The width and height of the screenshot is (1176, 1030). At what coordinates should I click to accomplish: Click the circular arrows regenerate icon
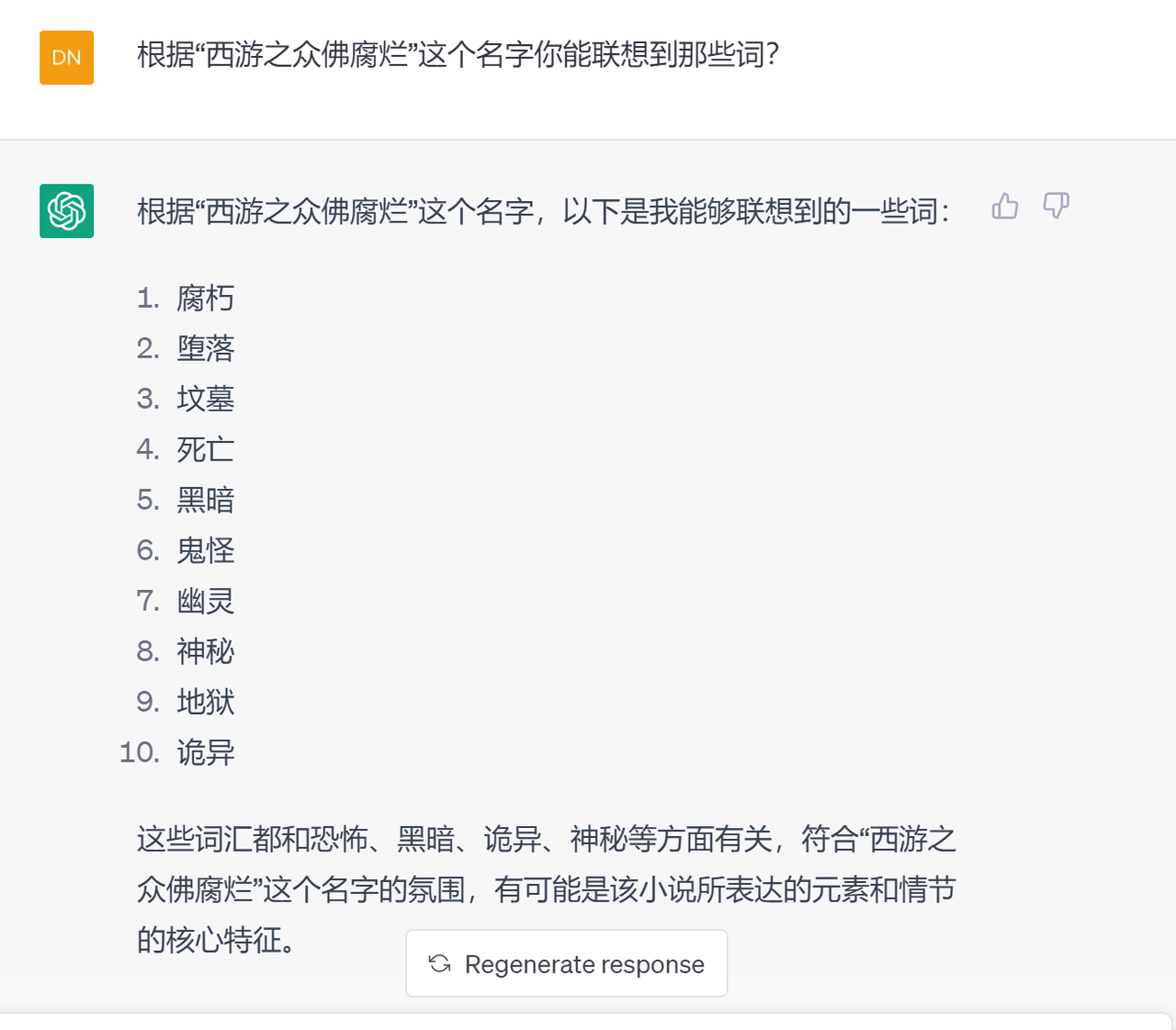pyautogui.click(x=440, y=963)
